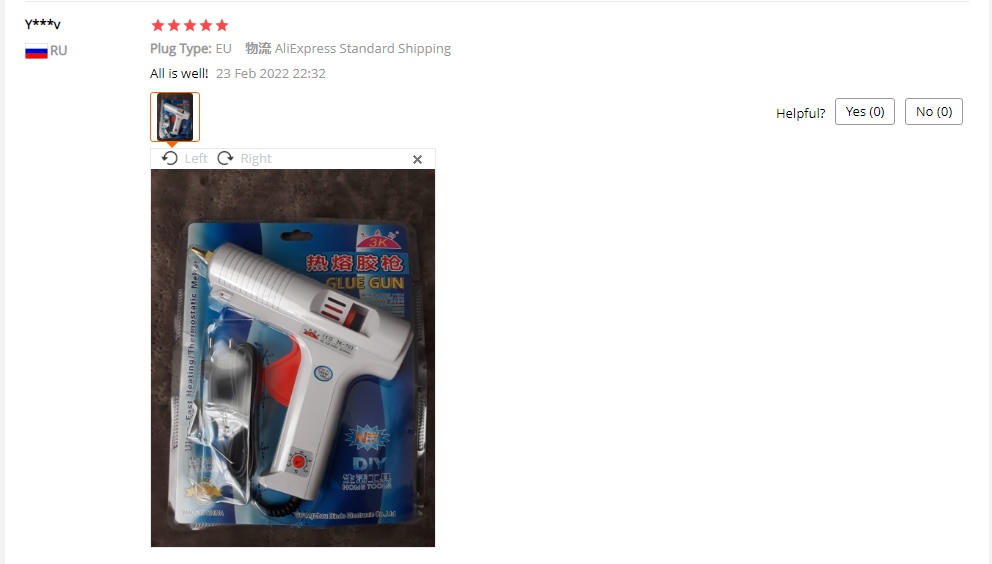The height and width of the screenshot is (564, 992).
Task: Click the 'Left' rotate label
Action: coord(196,159)
